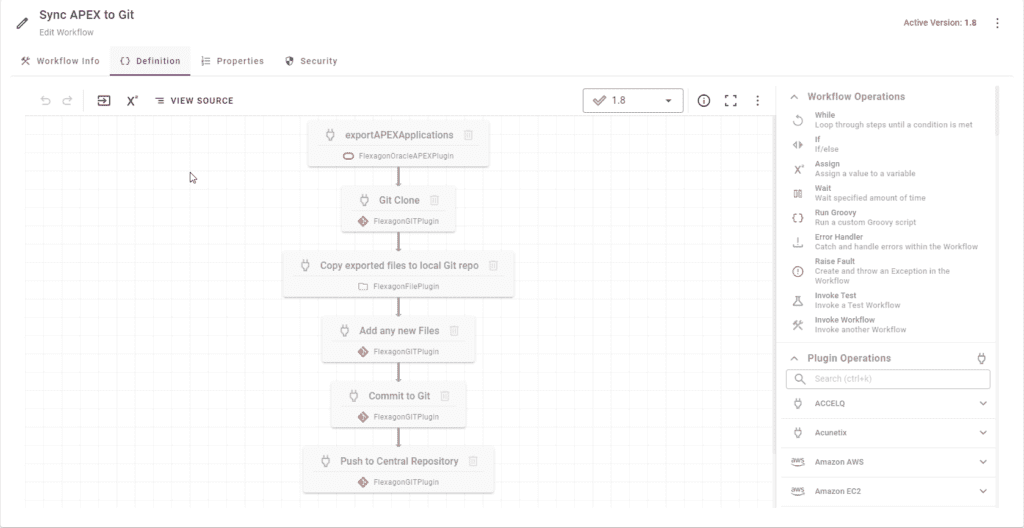Delete Commit to Git step via trash icon
This screenshot has height=528, width=1024.
point(445,396)
